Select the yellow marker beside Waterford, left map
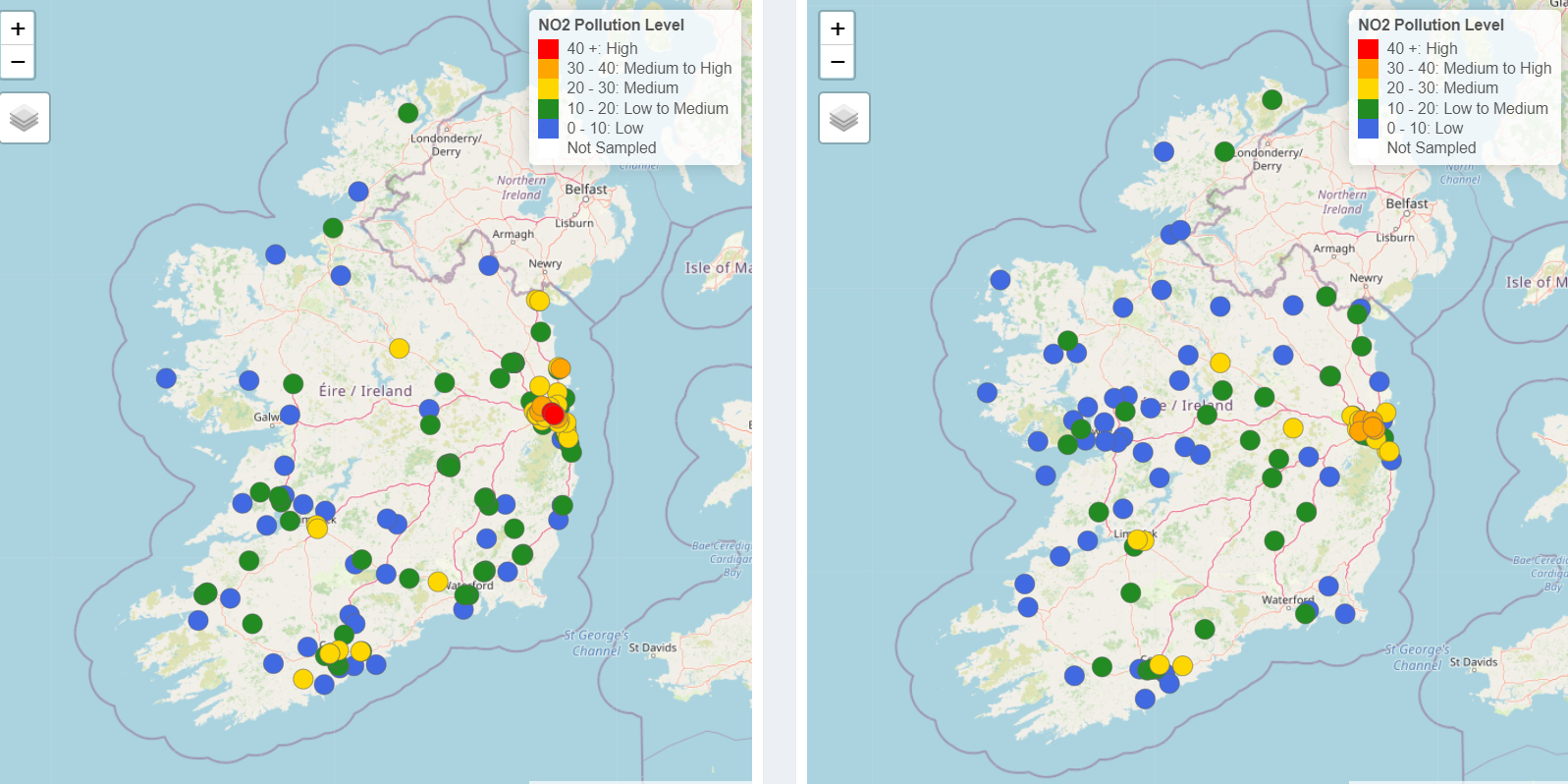Viewport: 1568px width, 784px height. (438, 582)
